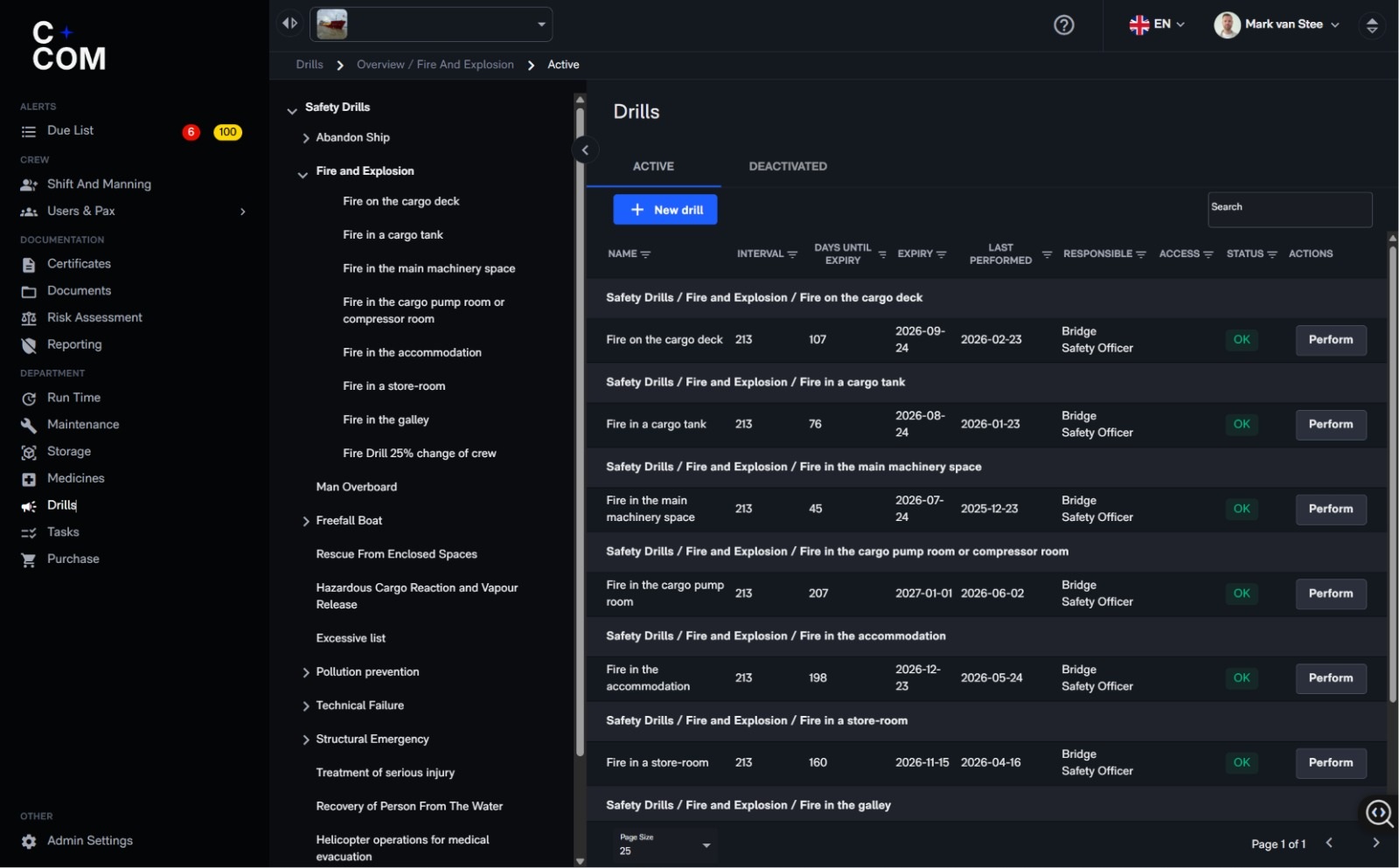
Task: Click the Tasks checklist icon
Action: 29,532
